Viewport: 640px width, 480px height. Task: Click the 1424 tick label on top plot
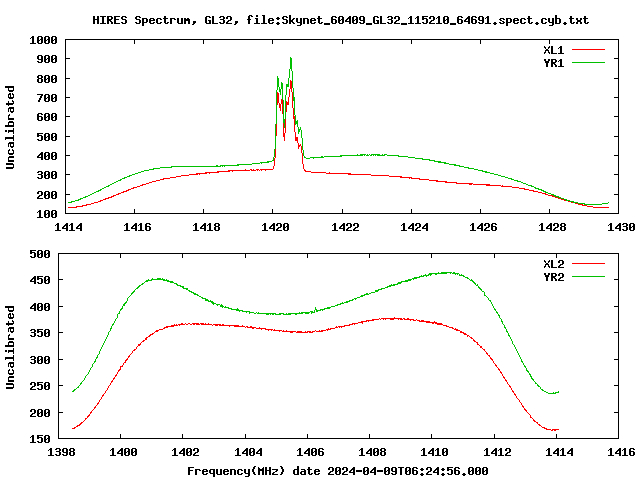(414, 227)
